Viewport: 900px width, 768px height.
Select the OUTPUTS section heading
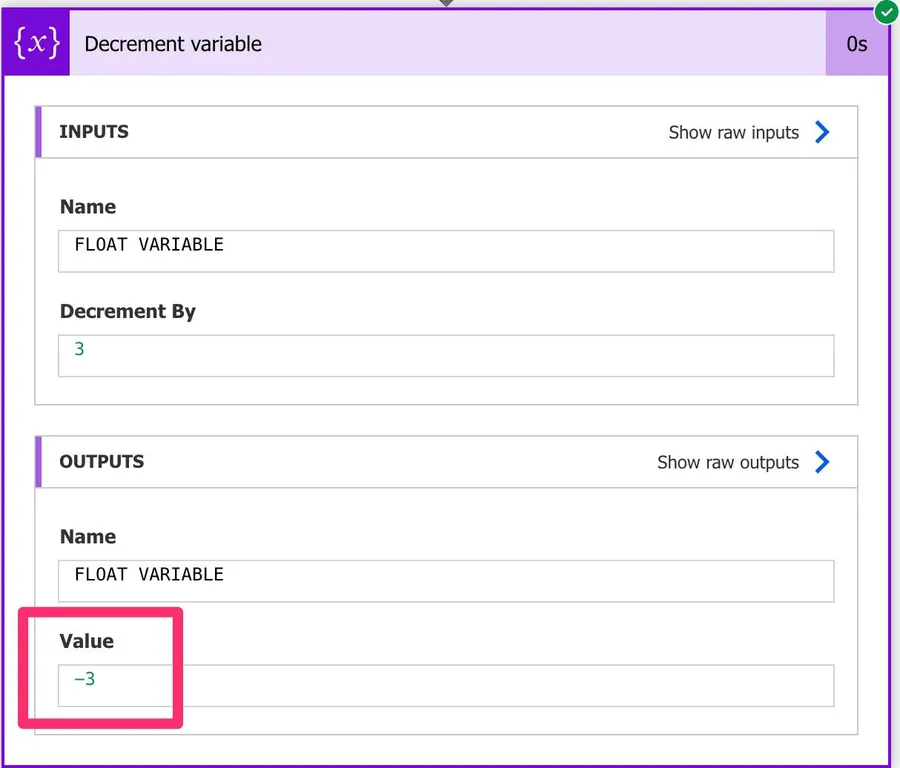(102, 462)
